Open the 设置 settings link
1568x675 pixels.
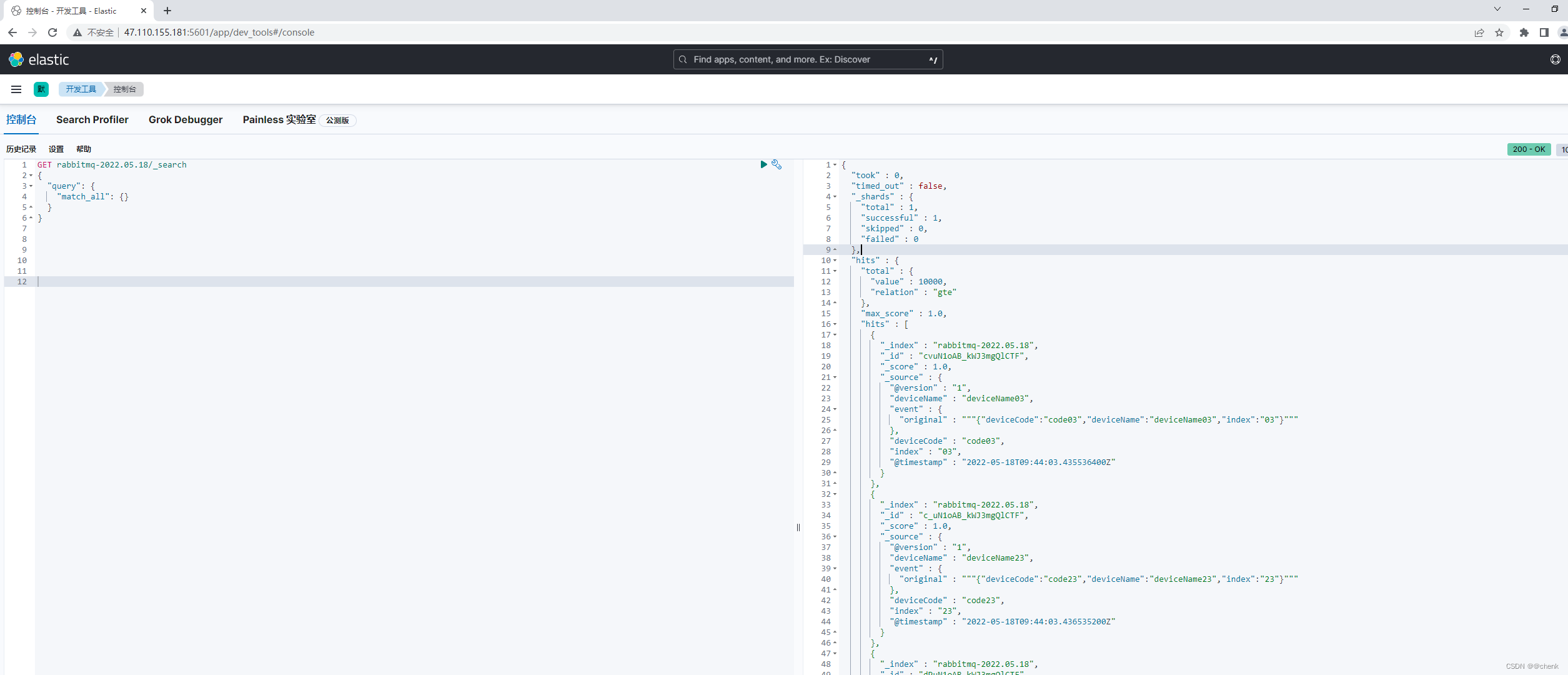tap(56, 149)
